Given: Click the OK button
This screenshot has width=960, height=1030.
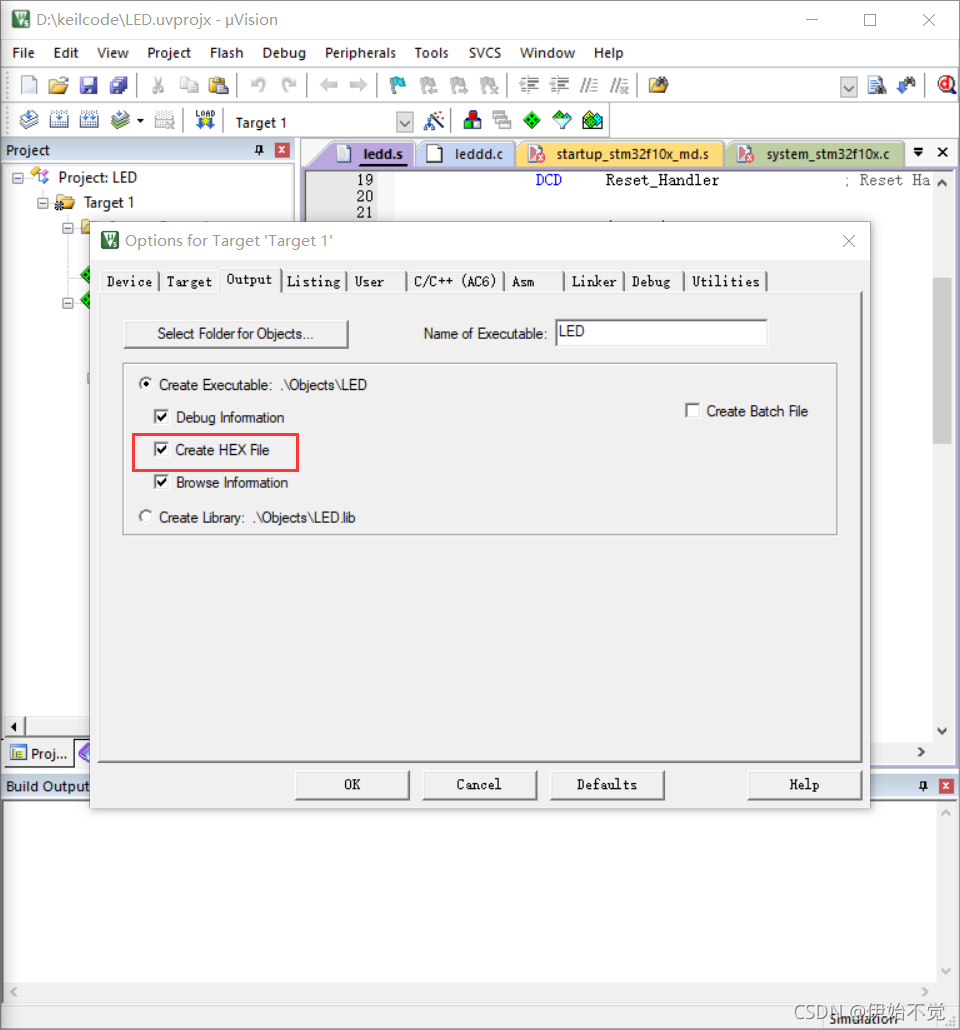Looking at the screenshot, I should pos(352,784).
